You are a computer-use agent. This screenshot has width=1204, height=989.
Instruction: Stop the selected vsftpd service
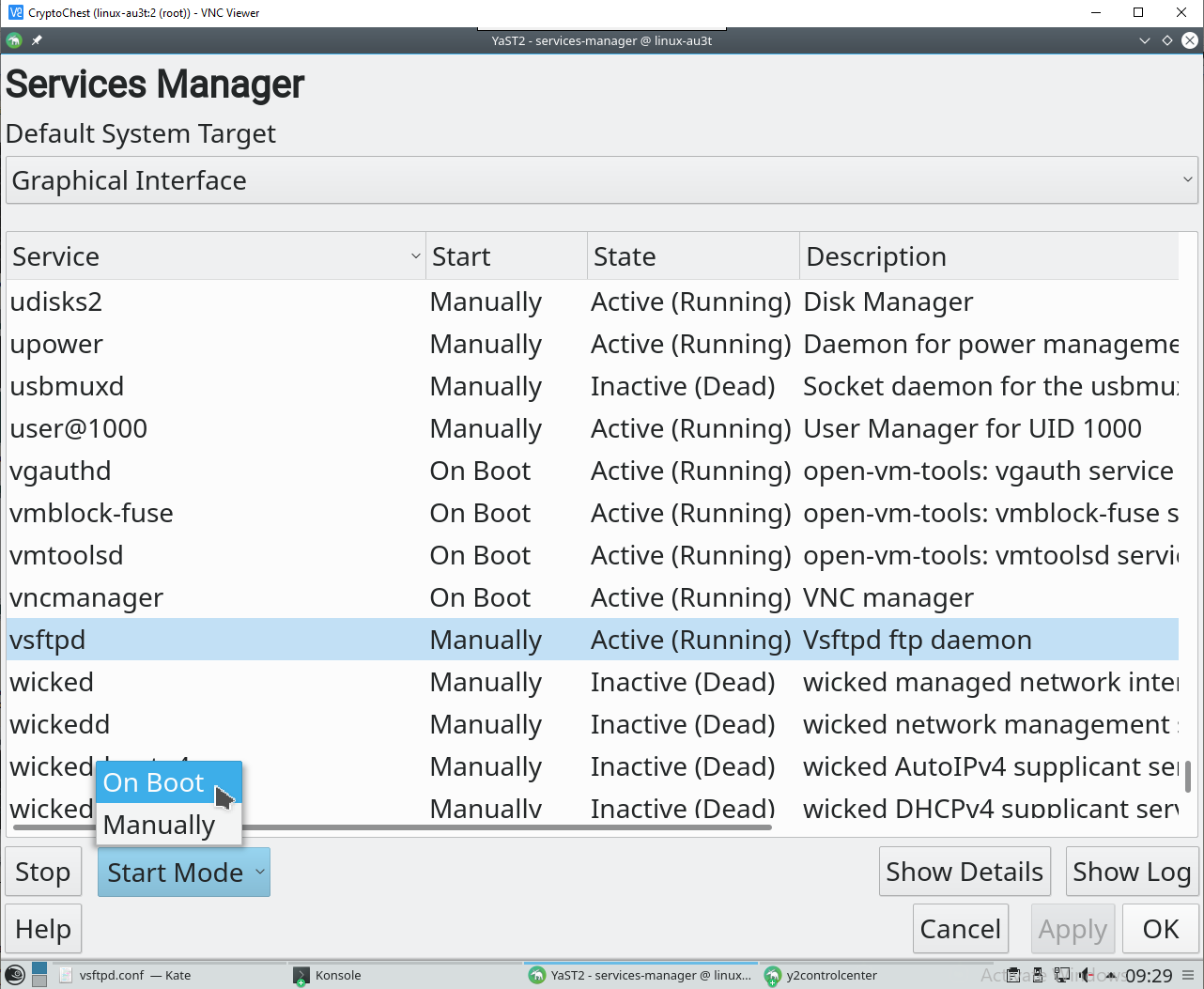click(43, 873)
